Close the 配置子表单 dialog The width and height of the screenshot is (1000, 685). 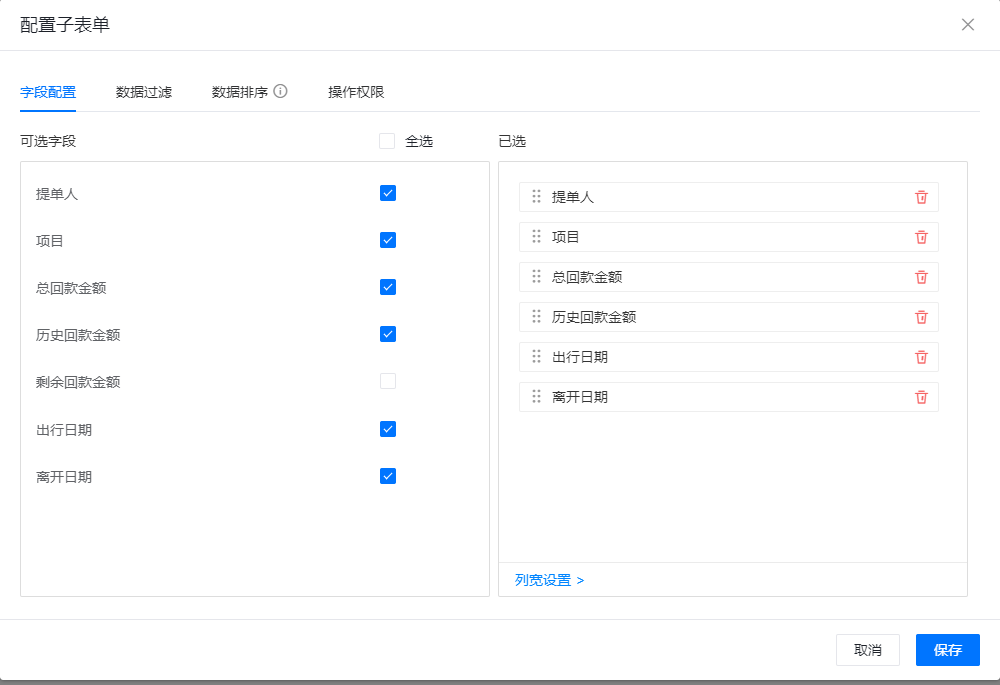point(967,25)
